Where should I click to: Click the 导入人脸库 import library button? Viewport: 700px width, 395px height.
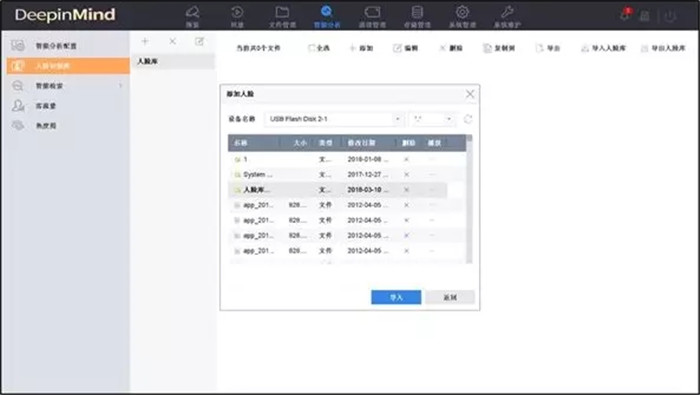pos(603,48)
